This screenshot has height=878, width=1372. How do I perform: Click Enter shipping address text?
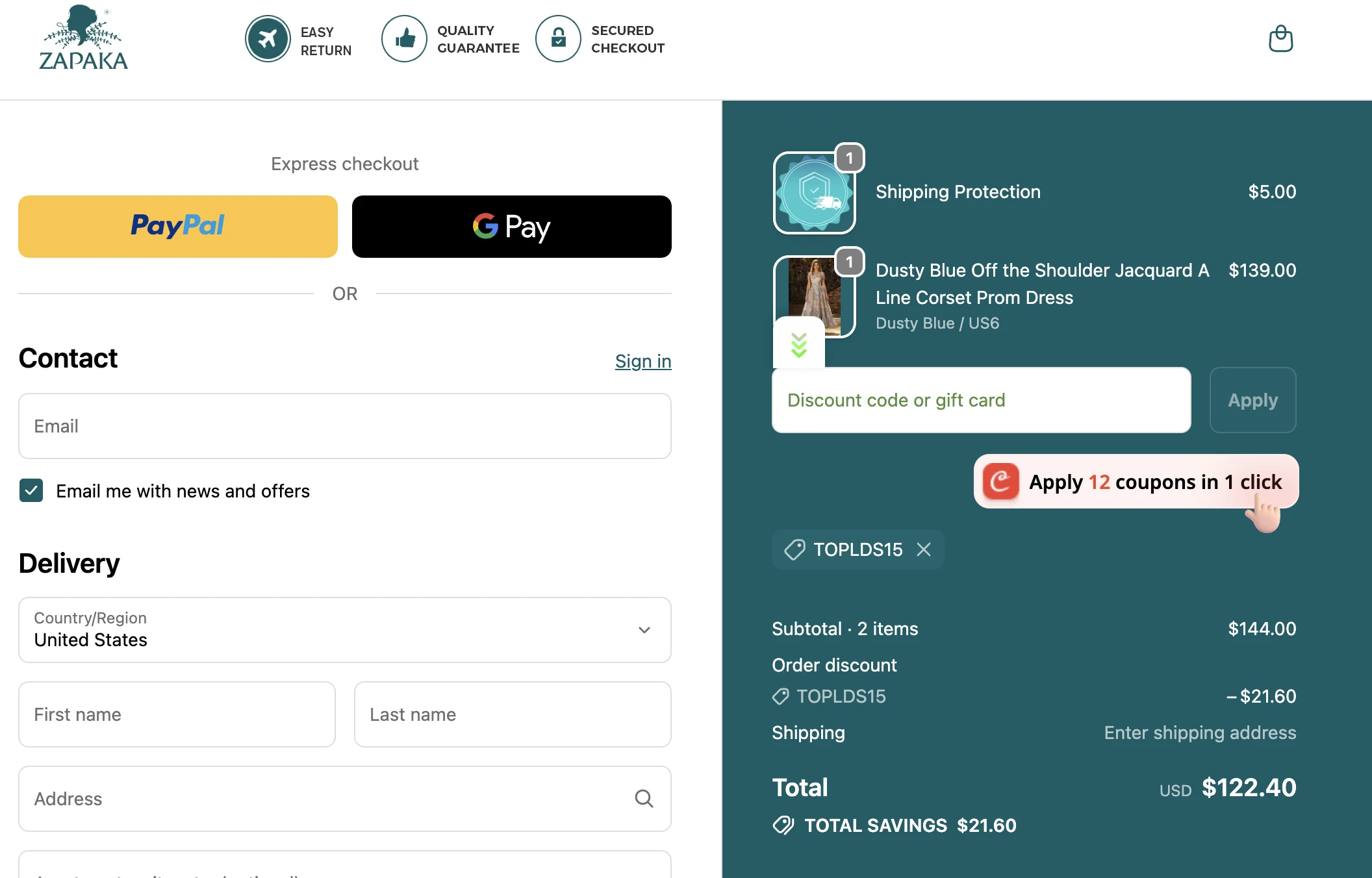click(1200, 733)
